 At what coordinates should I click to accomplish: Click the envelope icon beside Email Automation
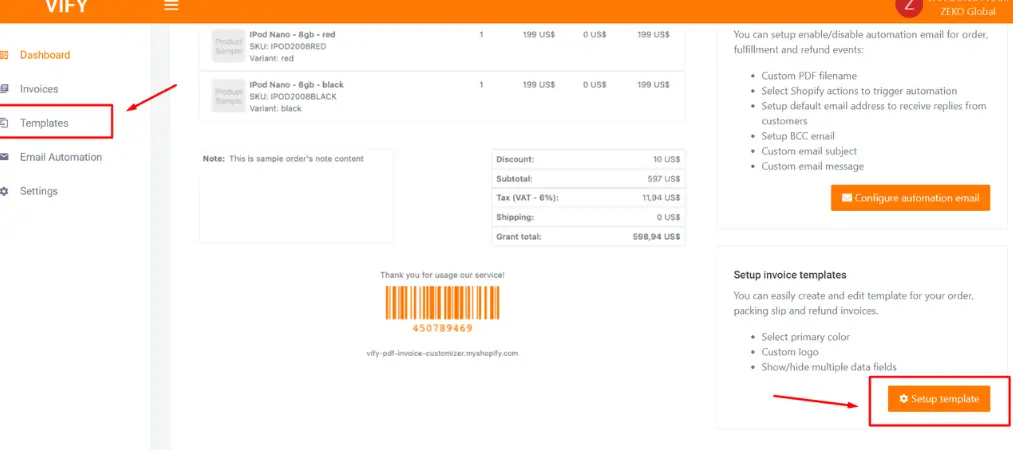pyautogui.click(x=5, y=157)
